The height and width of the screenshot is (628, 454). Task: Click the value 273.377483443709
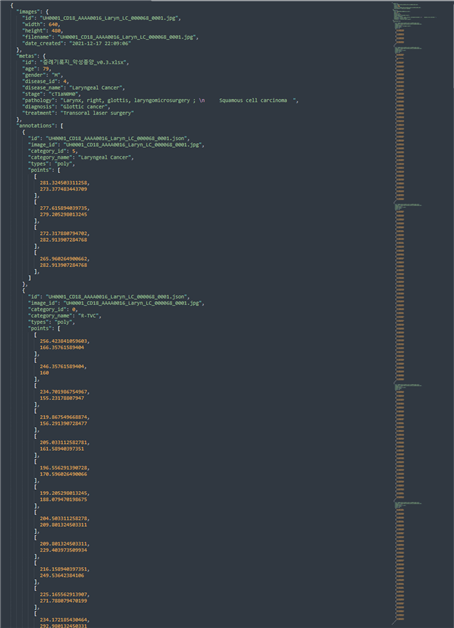click(63, 189)
